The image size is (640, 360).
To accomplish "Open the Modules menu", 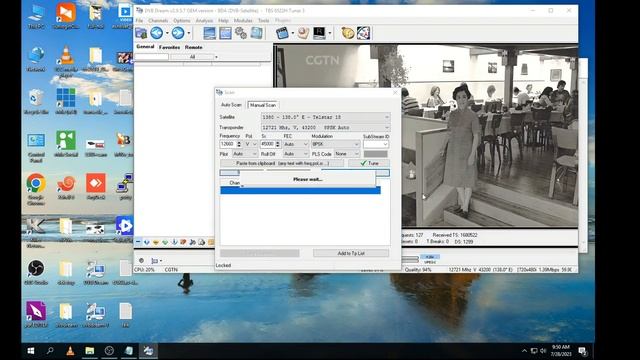I will (243, 20).
